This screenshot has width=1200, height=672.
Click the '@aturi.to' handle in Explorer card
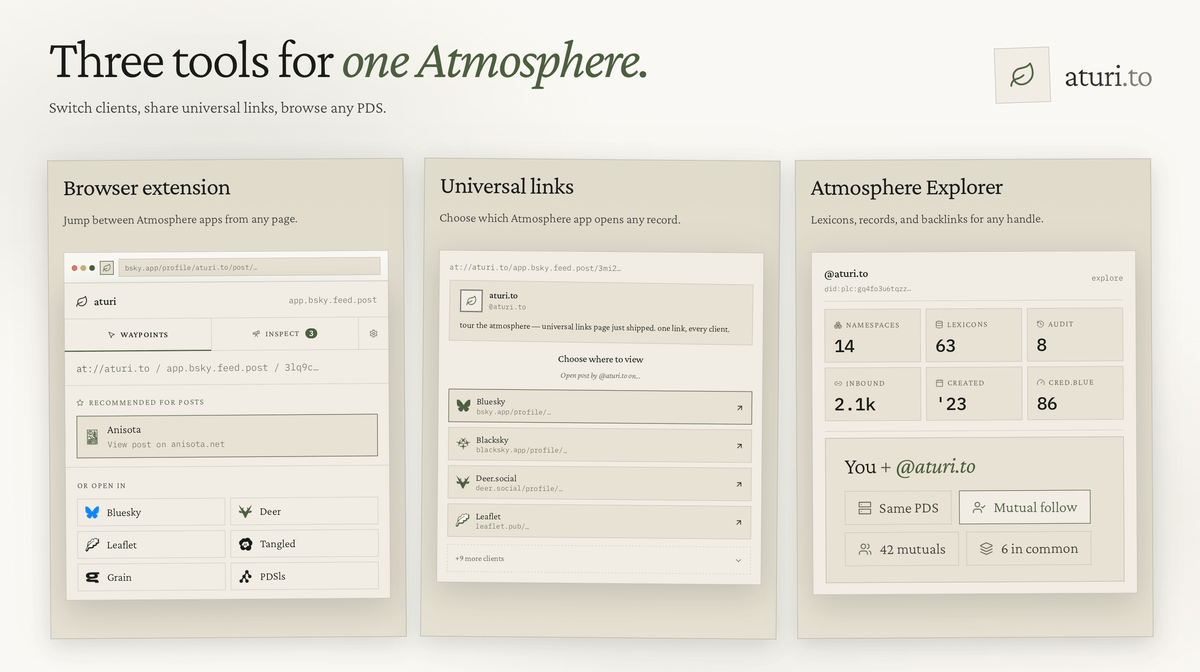coord(846,273)
